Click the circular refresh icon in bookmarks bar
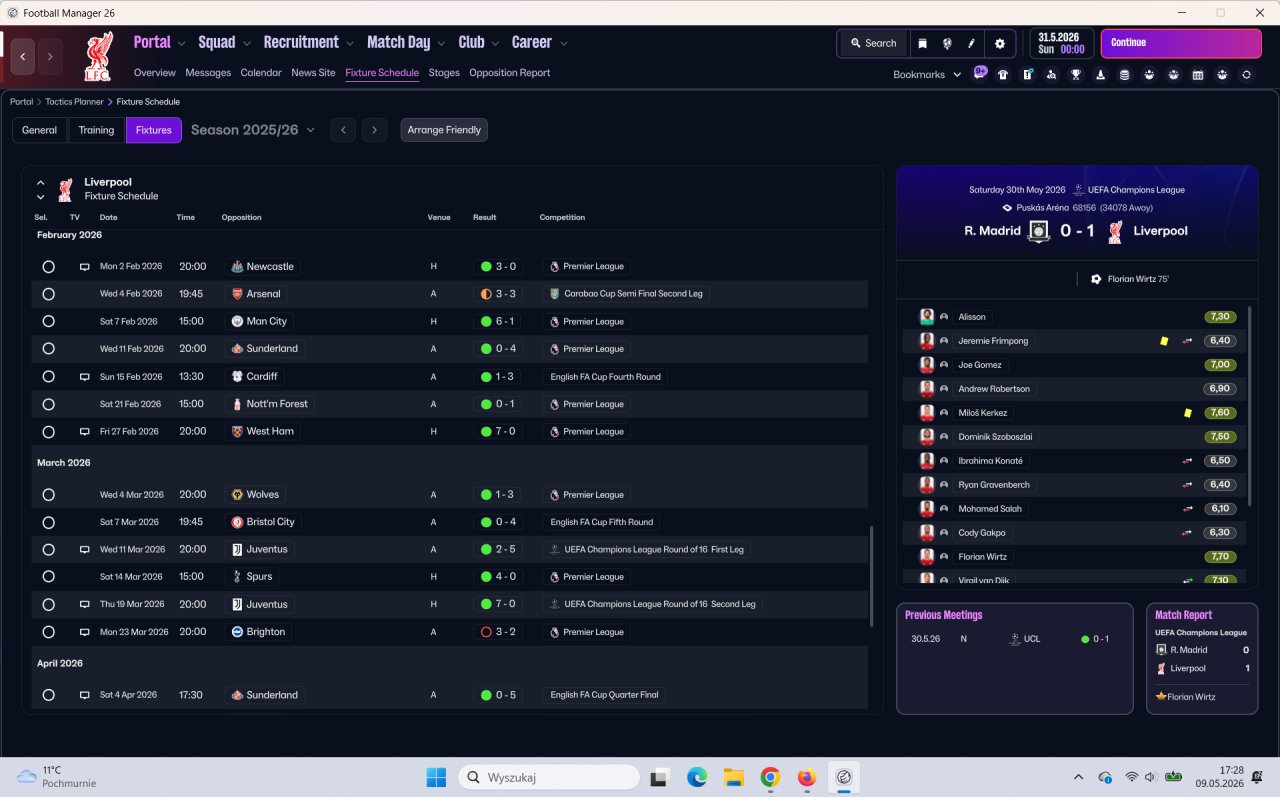 pos(1246,74)
